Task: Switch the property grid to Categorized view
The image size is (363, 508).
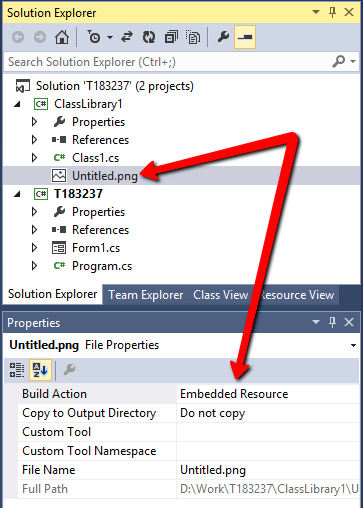Action: pos(17,370)
